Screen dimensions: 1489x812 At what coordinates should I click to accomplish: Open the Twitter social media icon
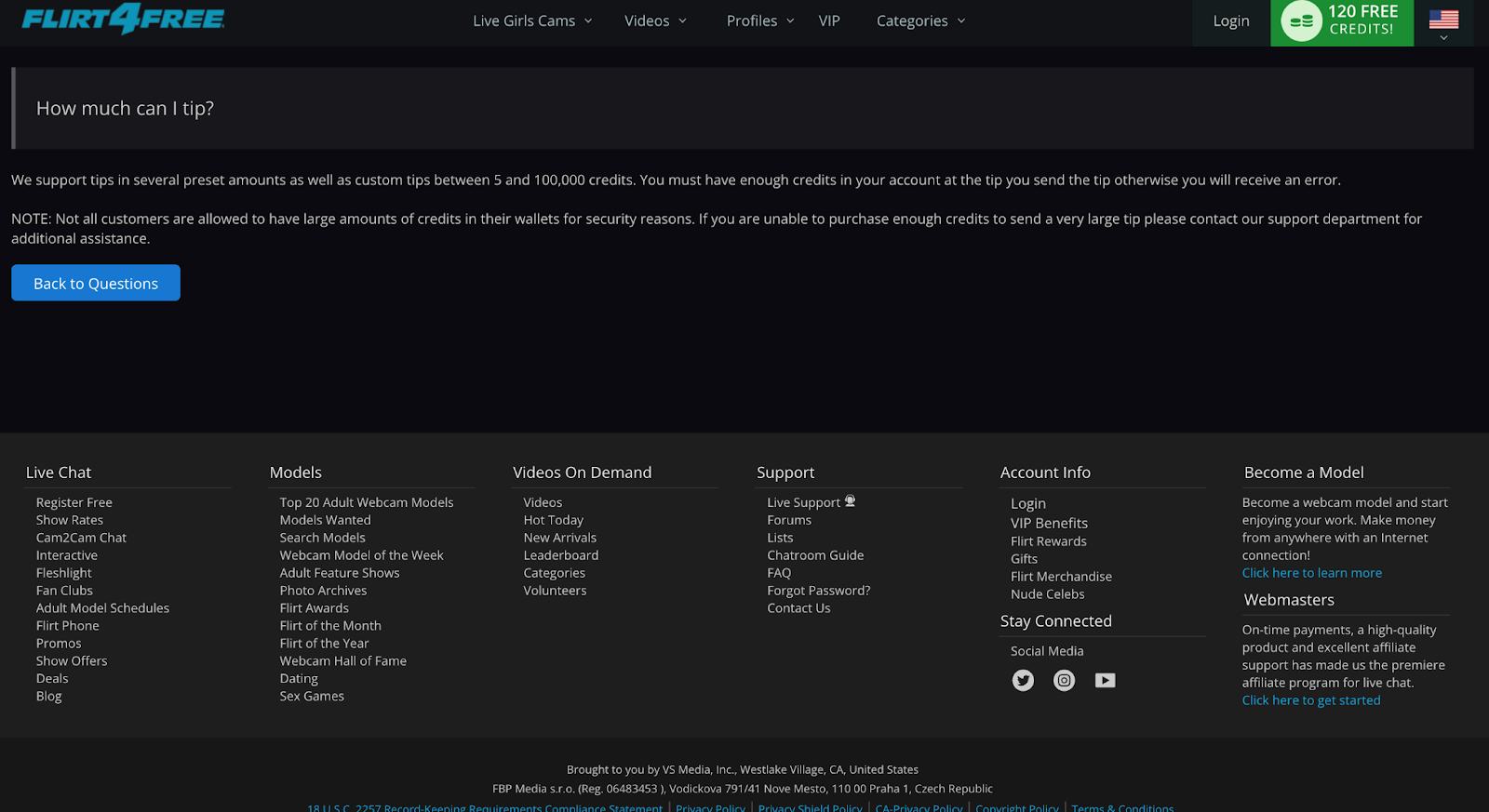click(x=1023, y=681)
